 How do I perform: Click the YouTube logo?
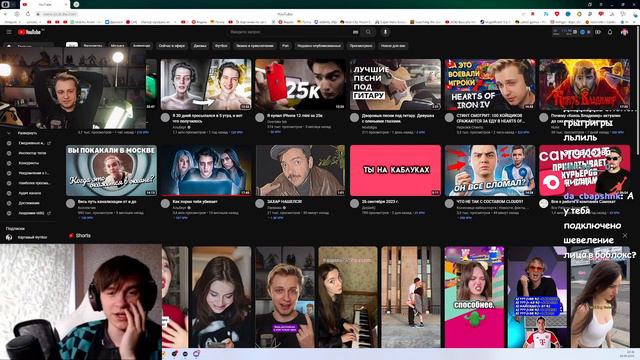tap(29, 32)
